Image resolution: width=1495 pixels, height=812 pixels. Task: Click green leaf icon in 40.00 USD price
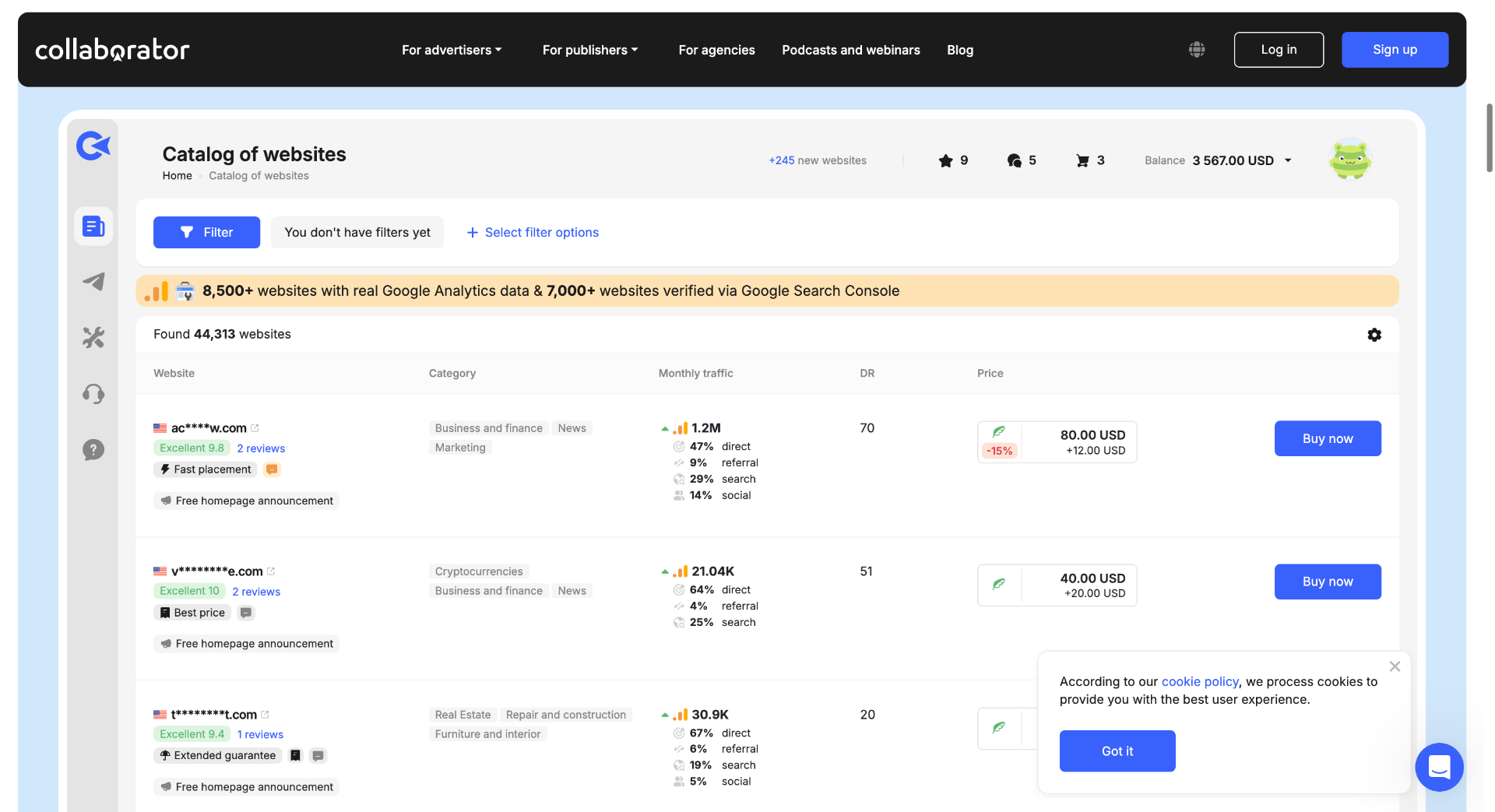pos(999,584)
